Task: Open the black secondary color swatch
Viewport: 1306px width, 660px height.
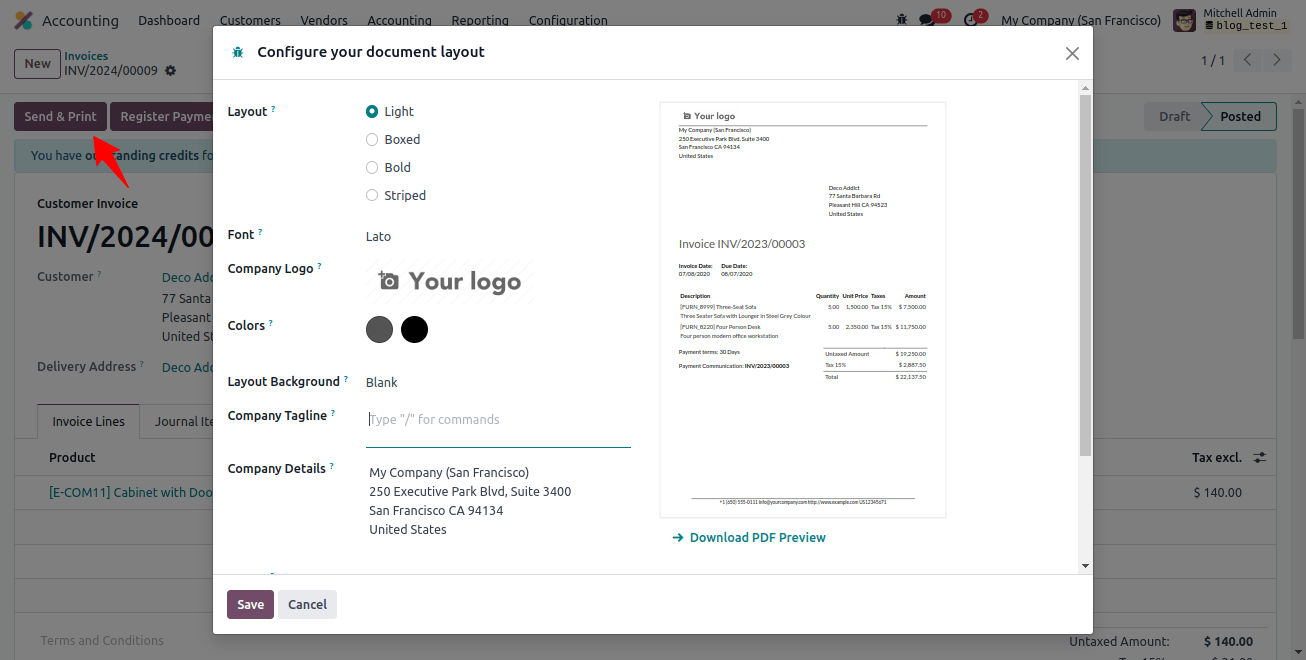Action: (414, 329)
